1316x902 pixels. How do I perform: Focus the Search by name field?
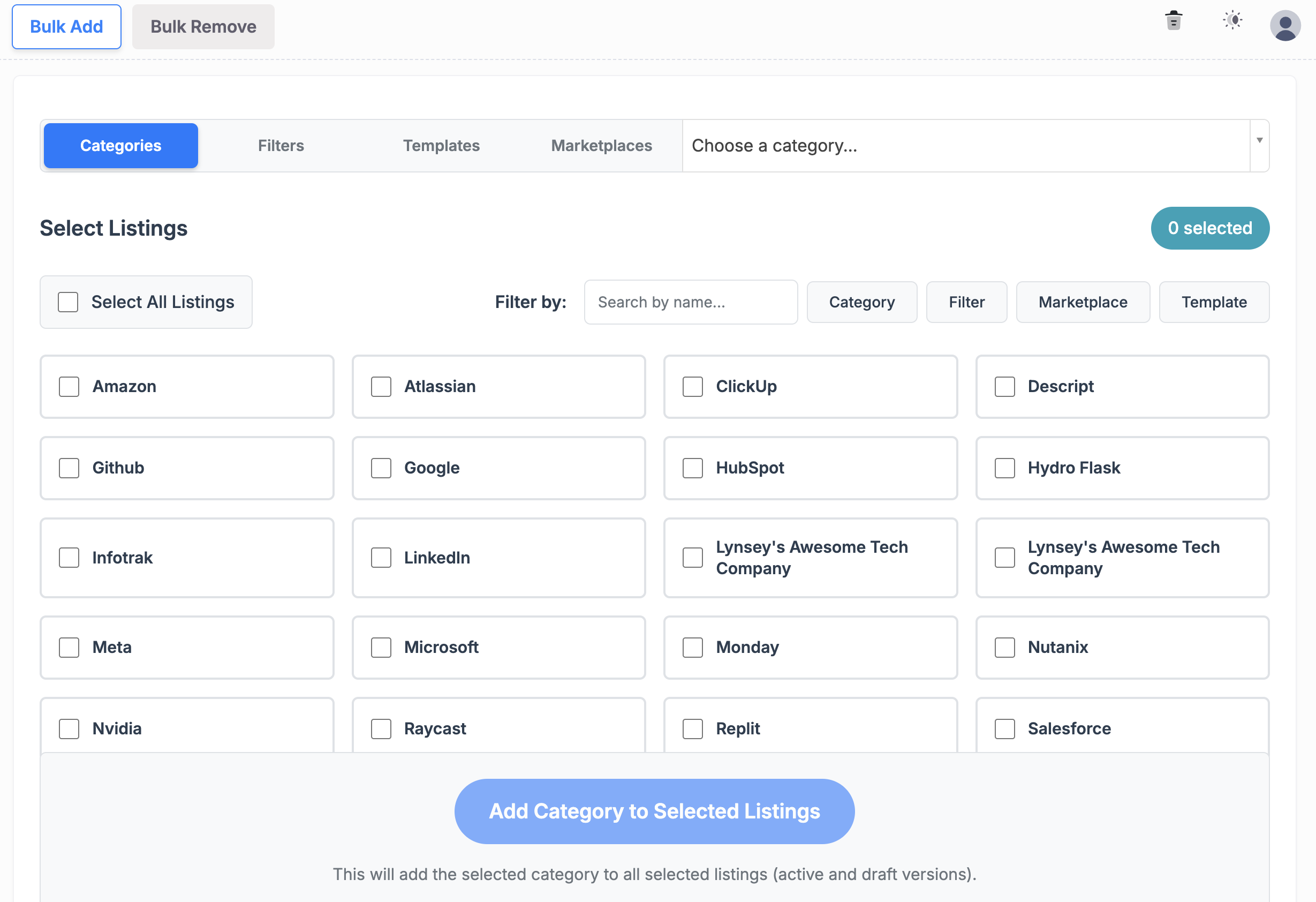pos(691,302)
